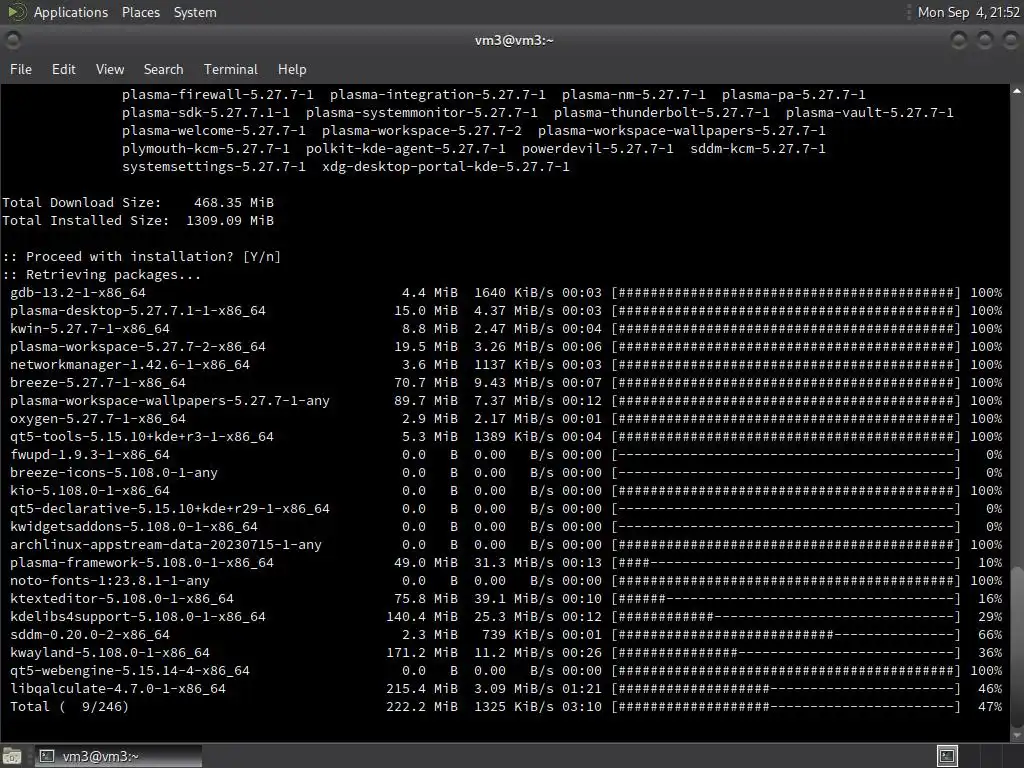Click the Total Download Size 468.35 MiB text

click(x=138, y=202)
